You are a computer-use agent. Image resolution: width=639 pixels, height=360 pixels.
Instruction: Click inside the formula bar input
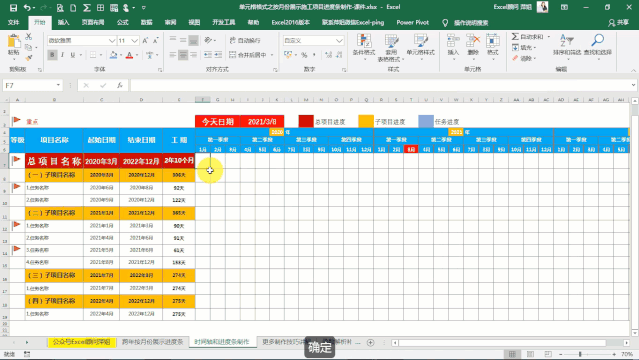[379, 85]
